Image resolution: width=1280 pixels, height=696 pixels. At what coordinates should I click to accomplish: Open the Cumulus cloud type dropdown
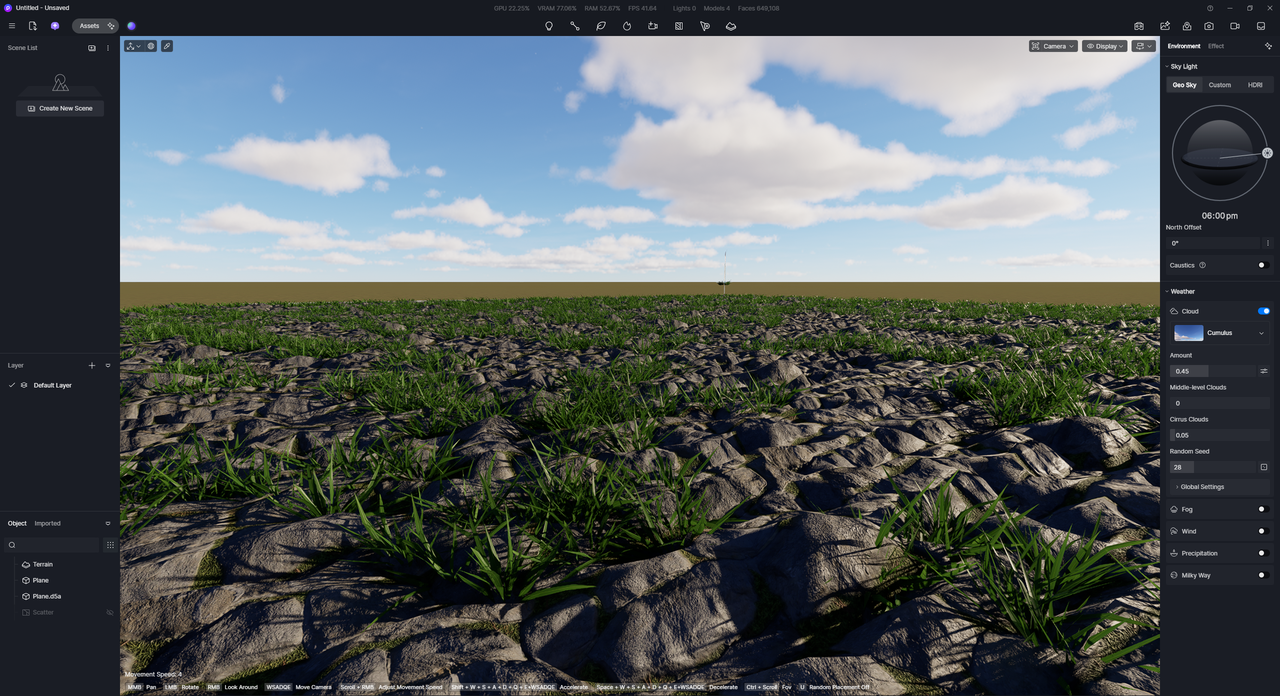[1220, 333]
